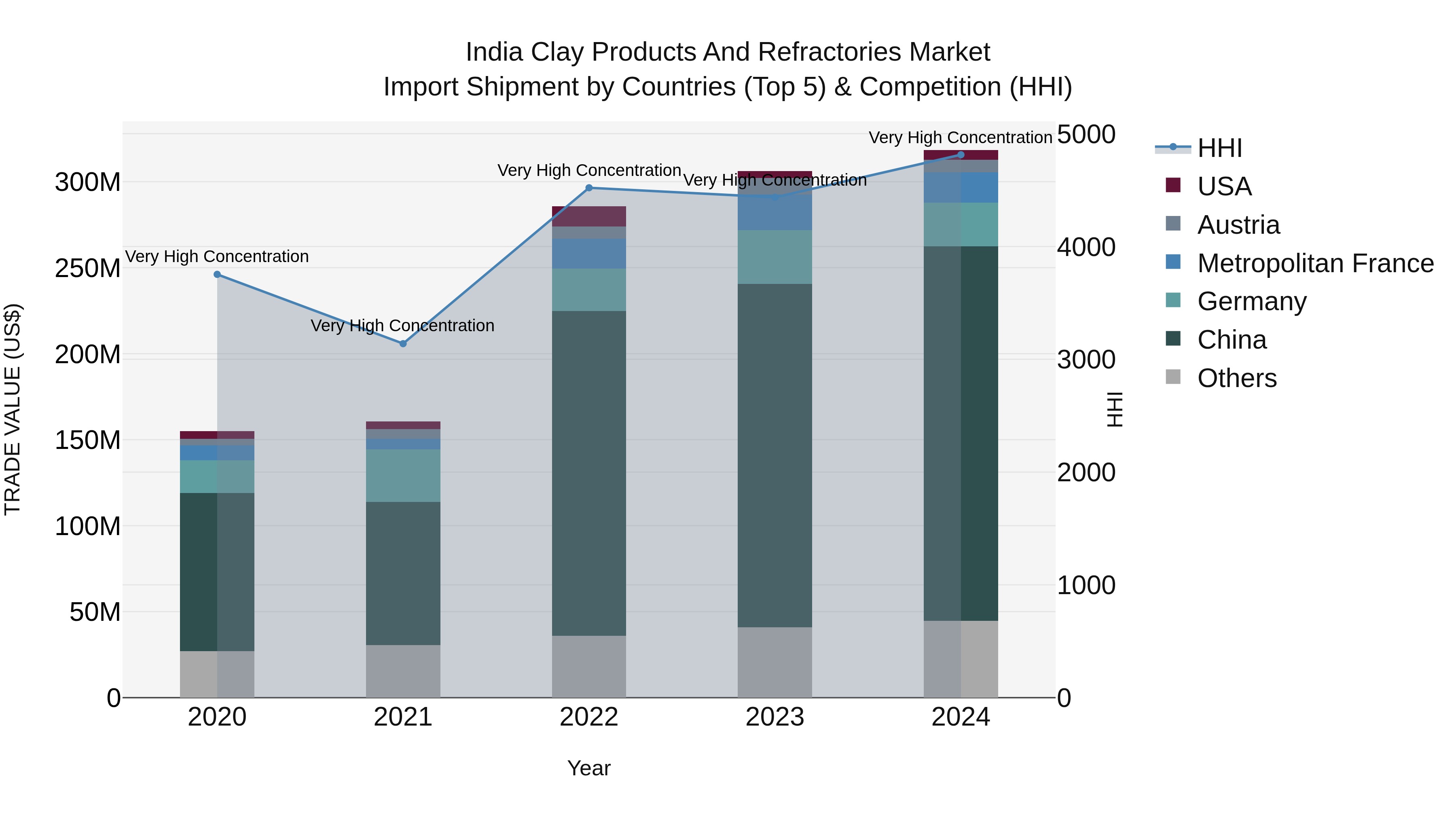Select the 2020 HHI data point
This screenshot has height=819, width=1456.
coord(217,275)
